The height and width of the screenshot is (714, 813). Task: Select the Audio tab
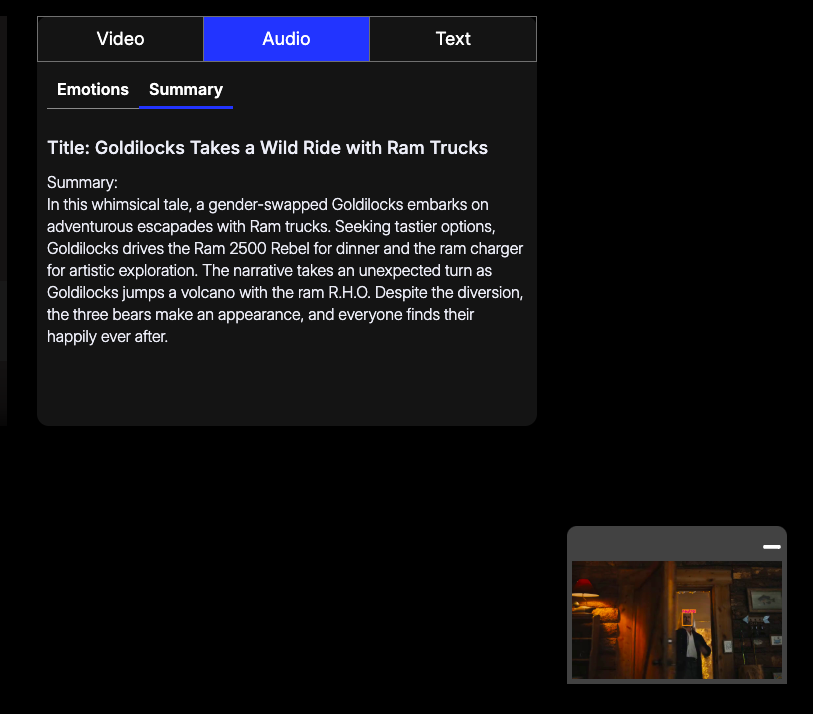pos(286,39)
